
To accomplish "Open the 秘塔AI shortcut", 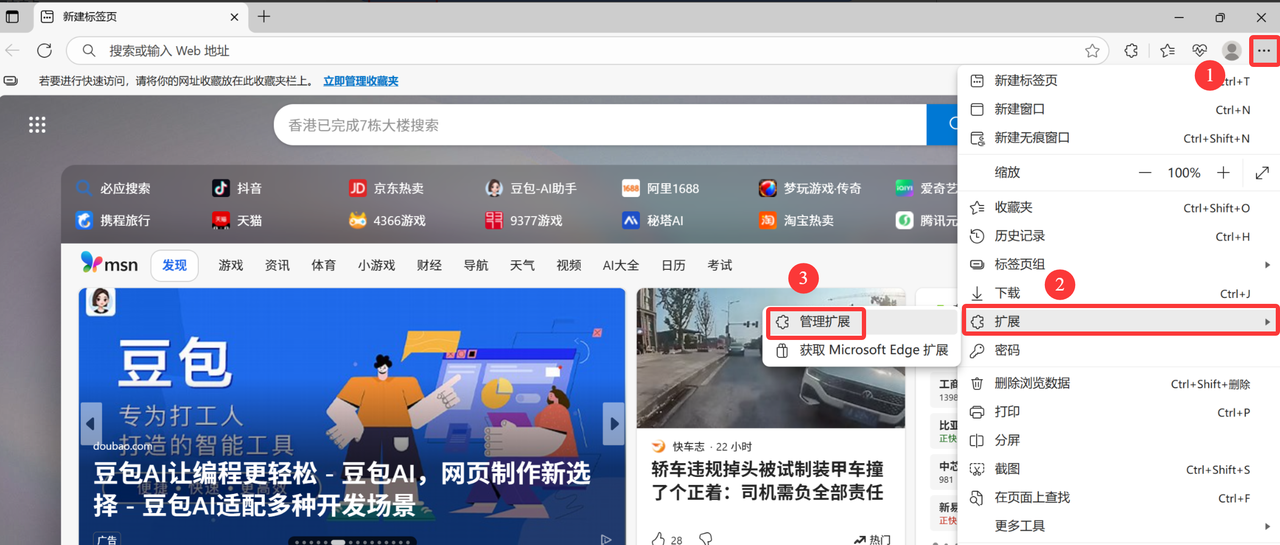I will [653, 220].
